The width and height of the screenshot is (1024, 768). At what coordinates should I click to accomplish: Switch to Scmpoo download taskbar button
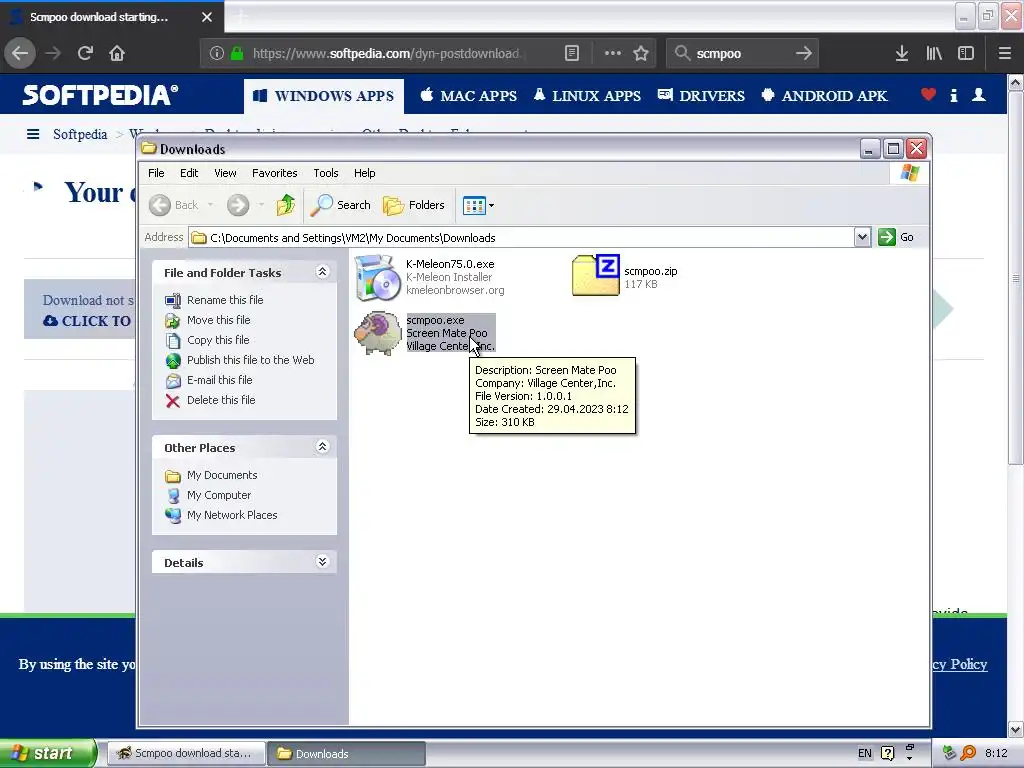coord(185,754)
